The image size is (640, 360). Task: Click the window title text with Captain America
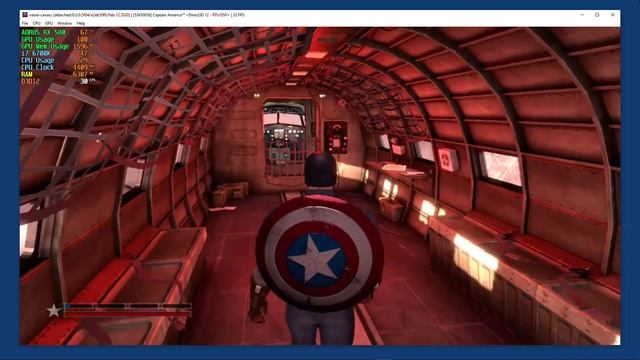pyautogui.click(x=137, y=15)
